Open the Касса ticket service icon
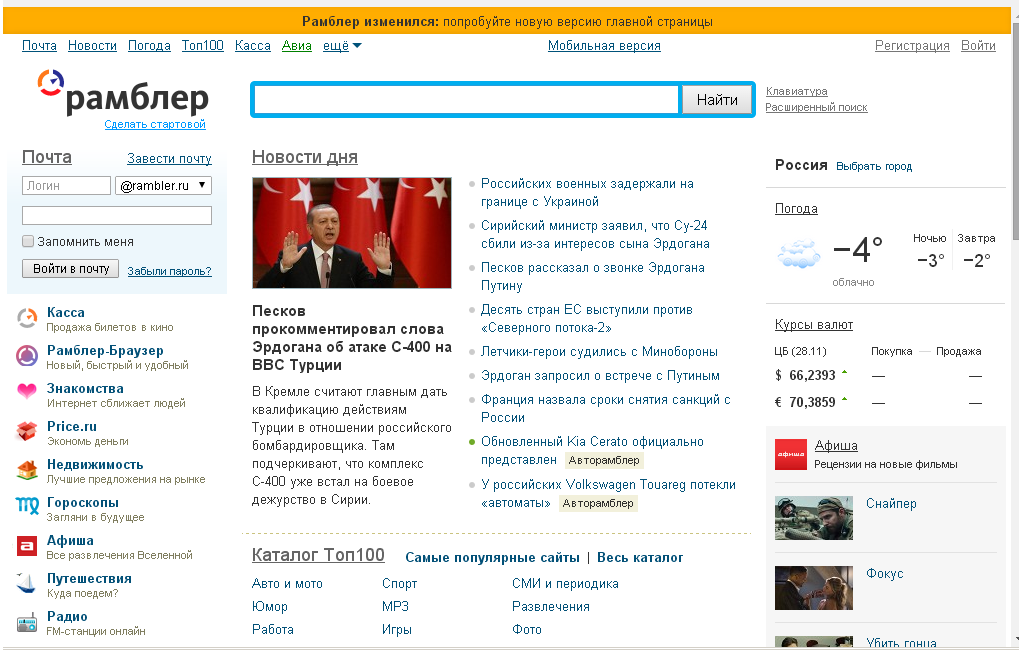 27,318
